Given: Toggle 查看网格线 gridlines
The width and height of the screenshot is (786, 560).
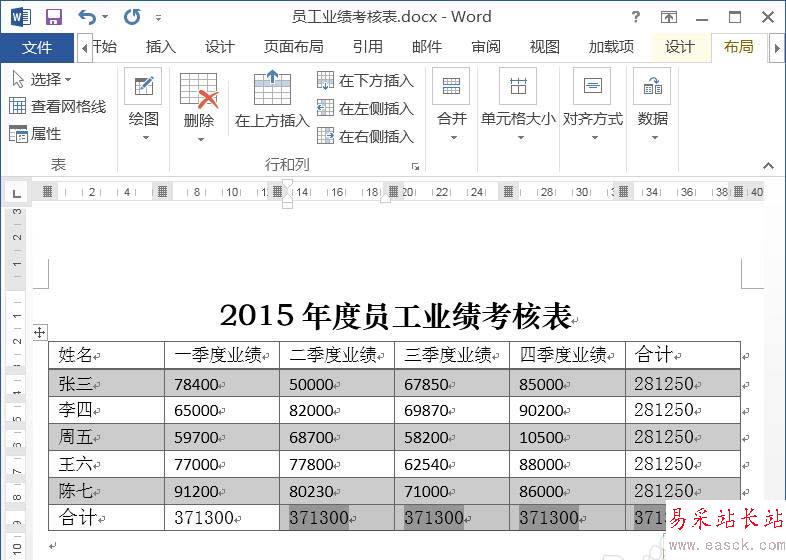Looking at the screenshot, I should [x=58, y=106].
